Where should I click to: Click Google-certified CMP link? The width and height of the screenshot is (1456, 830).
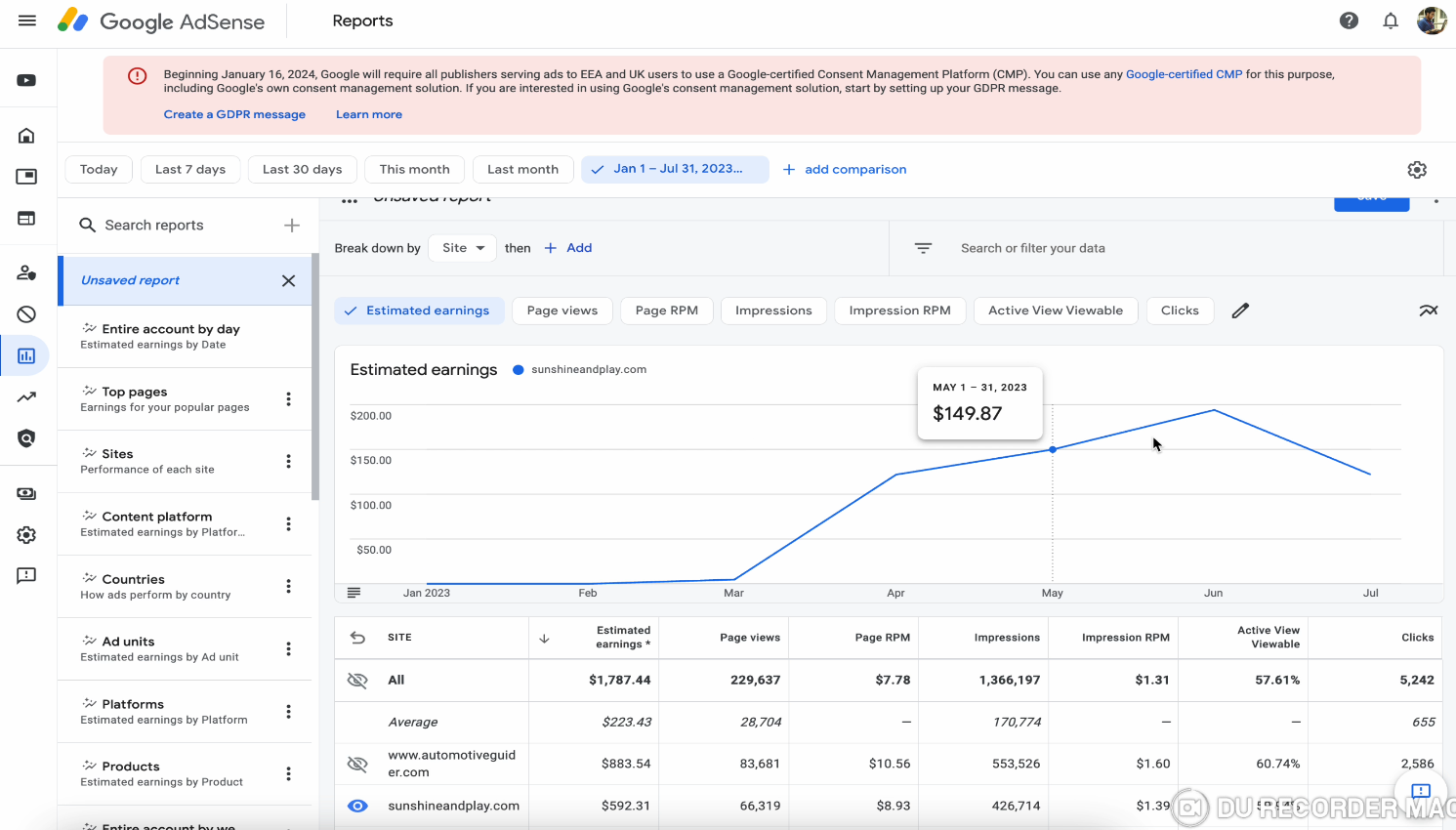[1184, 74]
